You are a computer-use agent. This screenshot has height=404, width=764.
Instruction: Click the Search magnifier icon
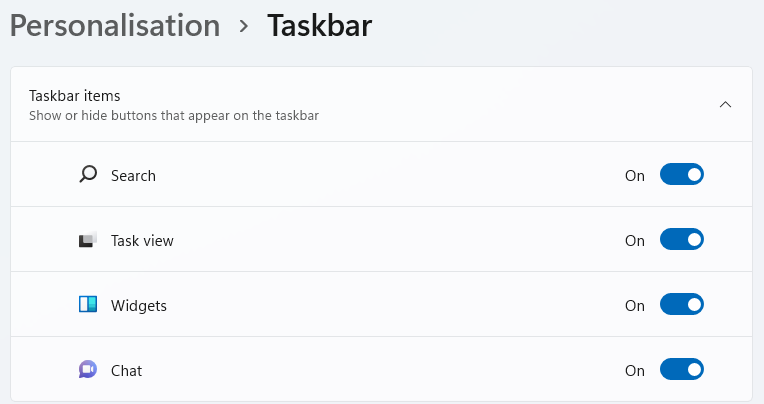[x=88, y=175]
